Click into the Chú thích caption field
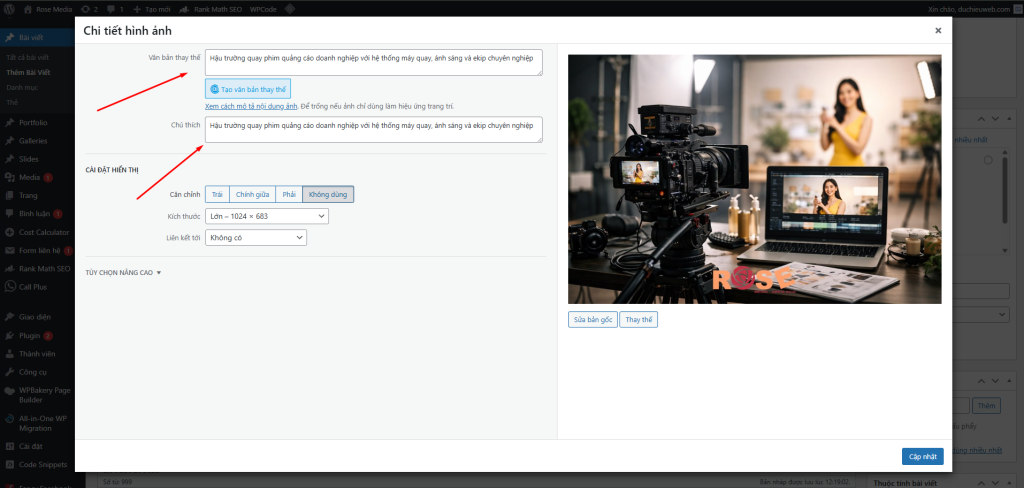The image size is (1024, 488). click(x=373, y=129)
